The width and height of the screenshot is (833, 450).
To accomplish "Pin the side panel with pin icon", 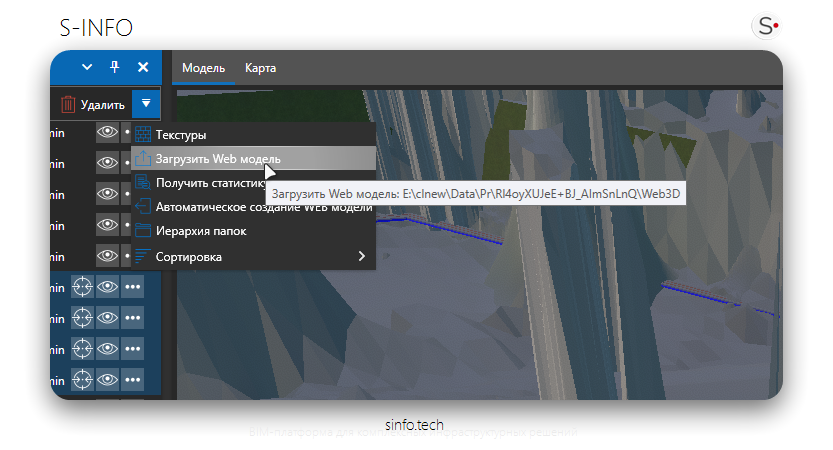I will pyautogui.click(x=114, y=67).
